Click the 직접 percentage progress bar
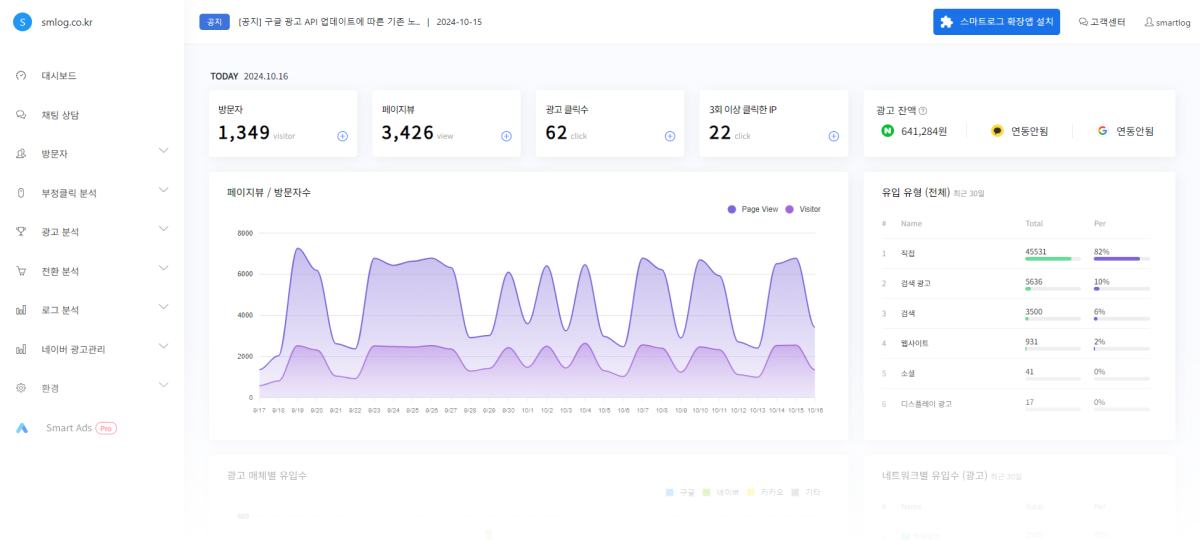The image size is (1200, 540). pyautogui.click(x=1120, y=259)
